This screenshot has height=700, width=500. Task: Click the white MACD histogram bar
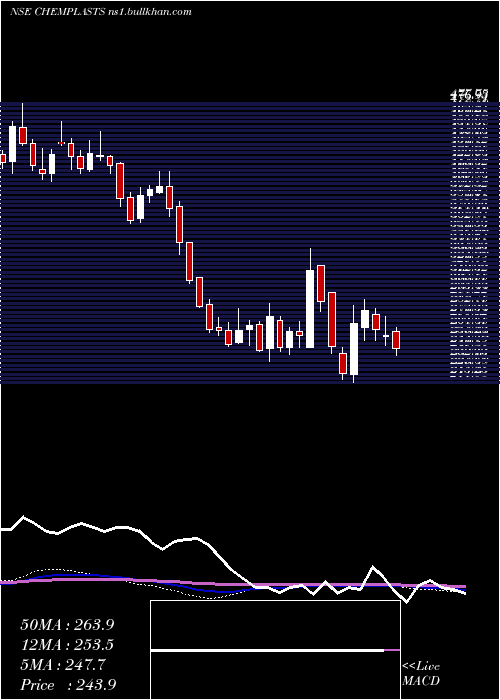(267, 651)
